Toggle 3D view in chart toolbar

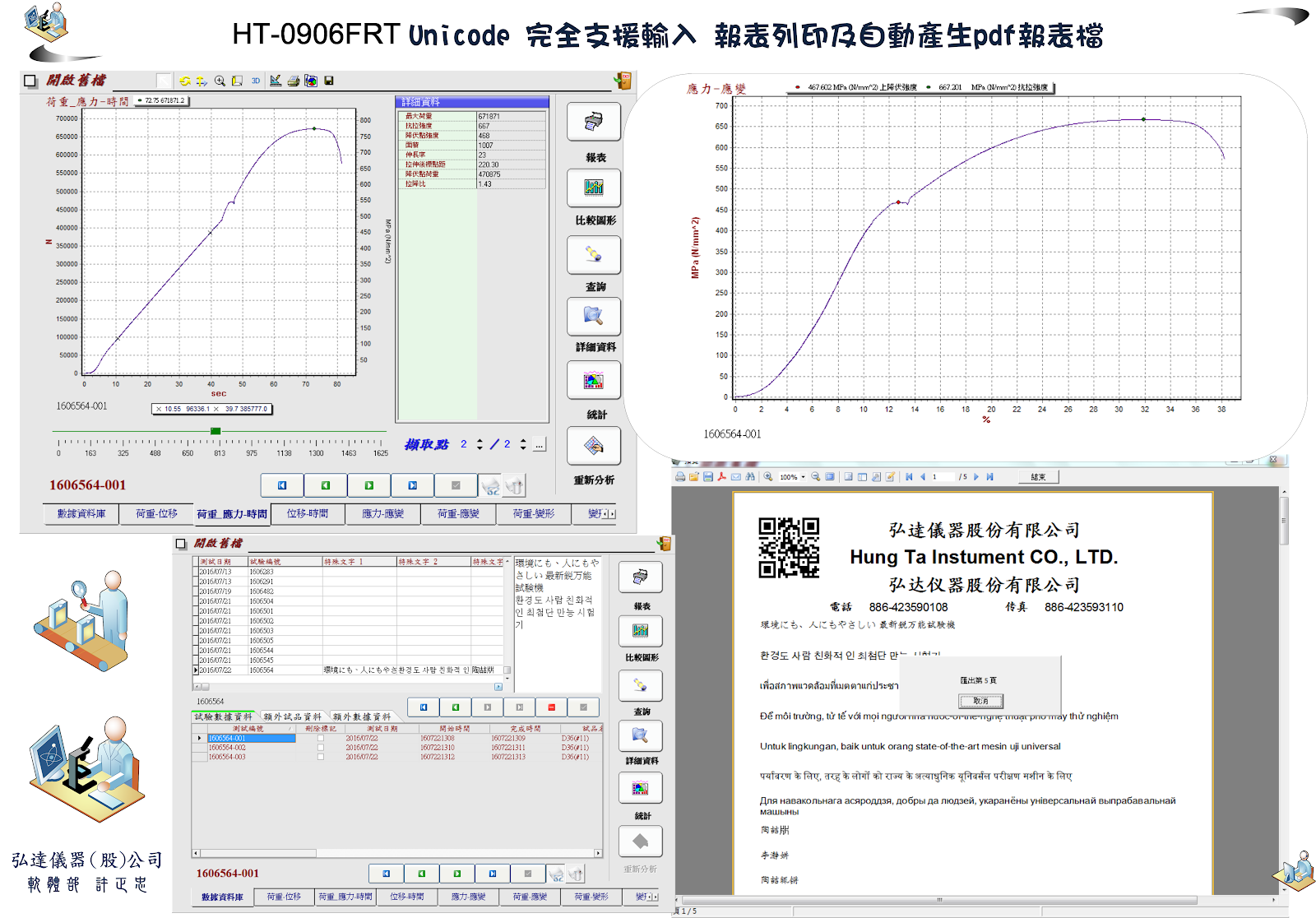(256, 81)
